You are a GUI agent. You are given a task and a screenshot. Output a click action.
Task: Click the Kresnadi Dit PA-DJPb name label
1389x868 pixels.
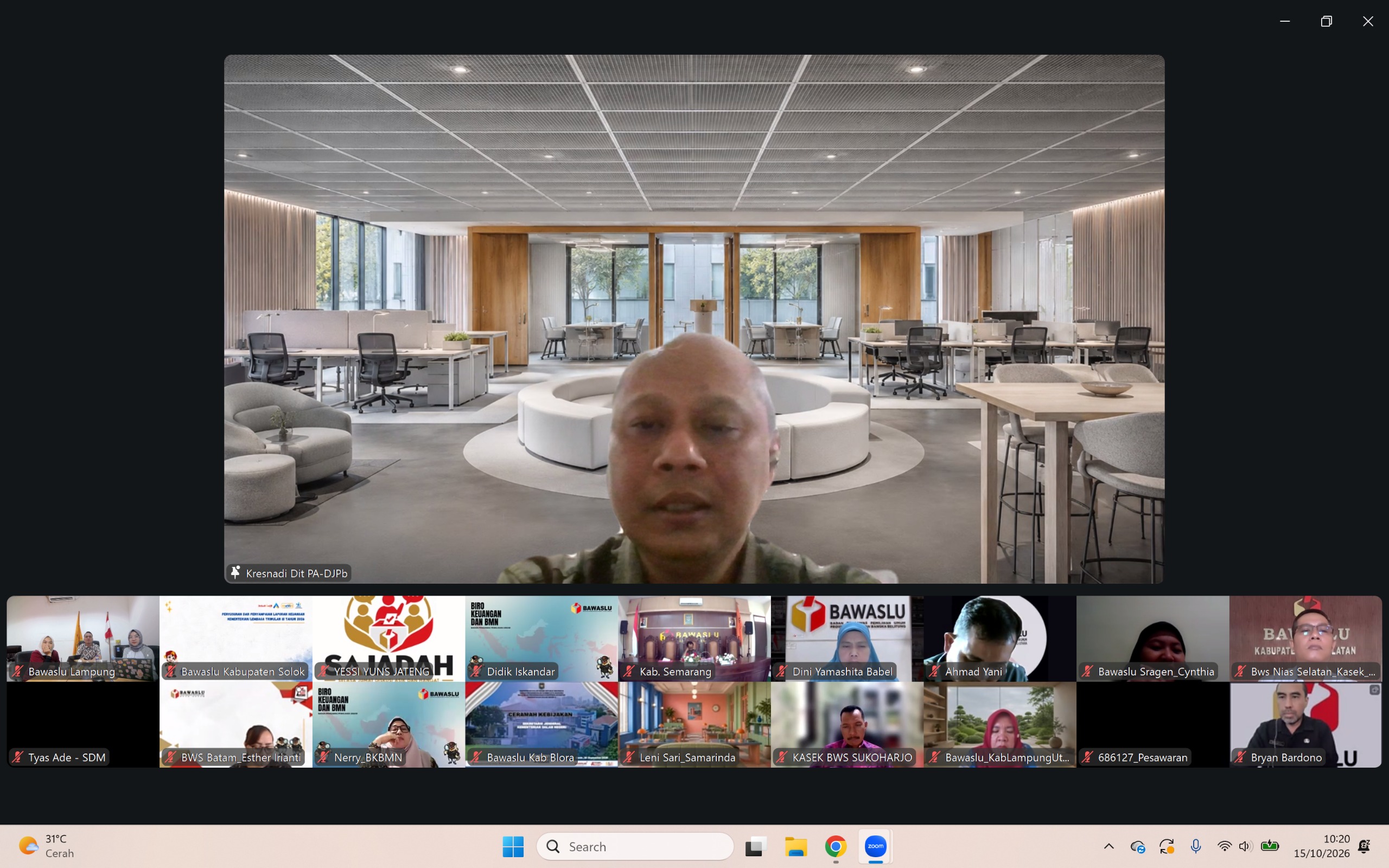(296, 573)
